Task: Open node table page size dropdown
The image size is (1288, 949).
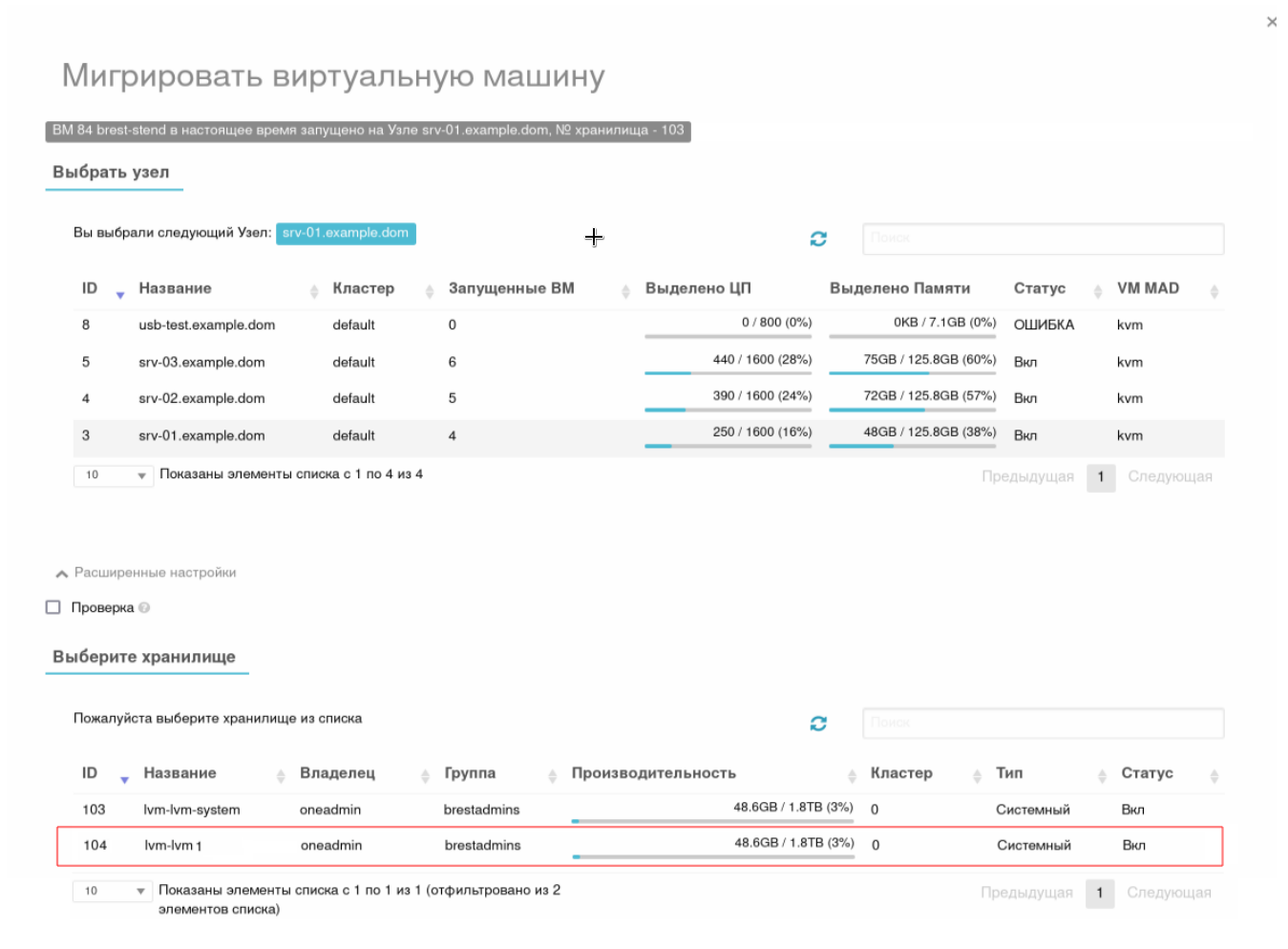Action: (114, 475)
